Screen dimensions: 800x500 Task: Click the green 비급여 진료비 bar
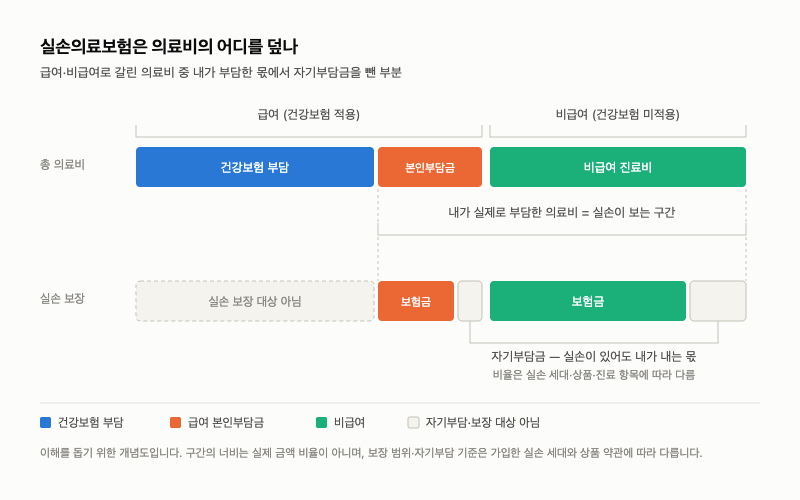(618, 167)
